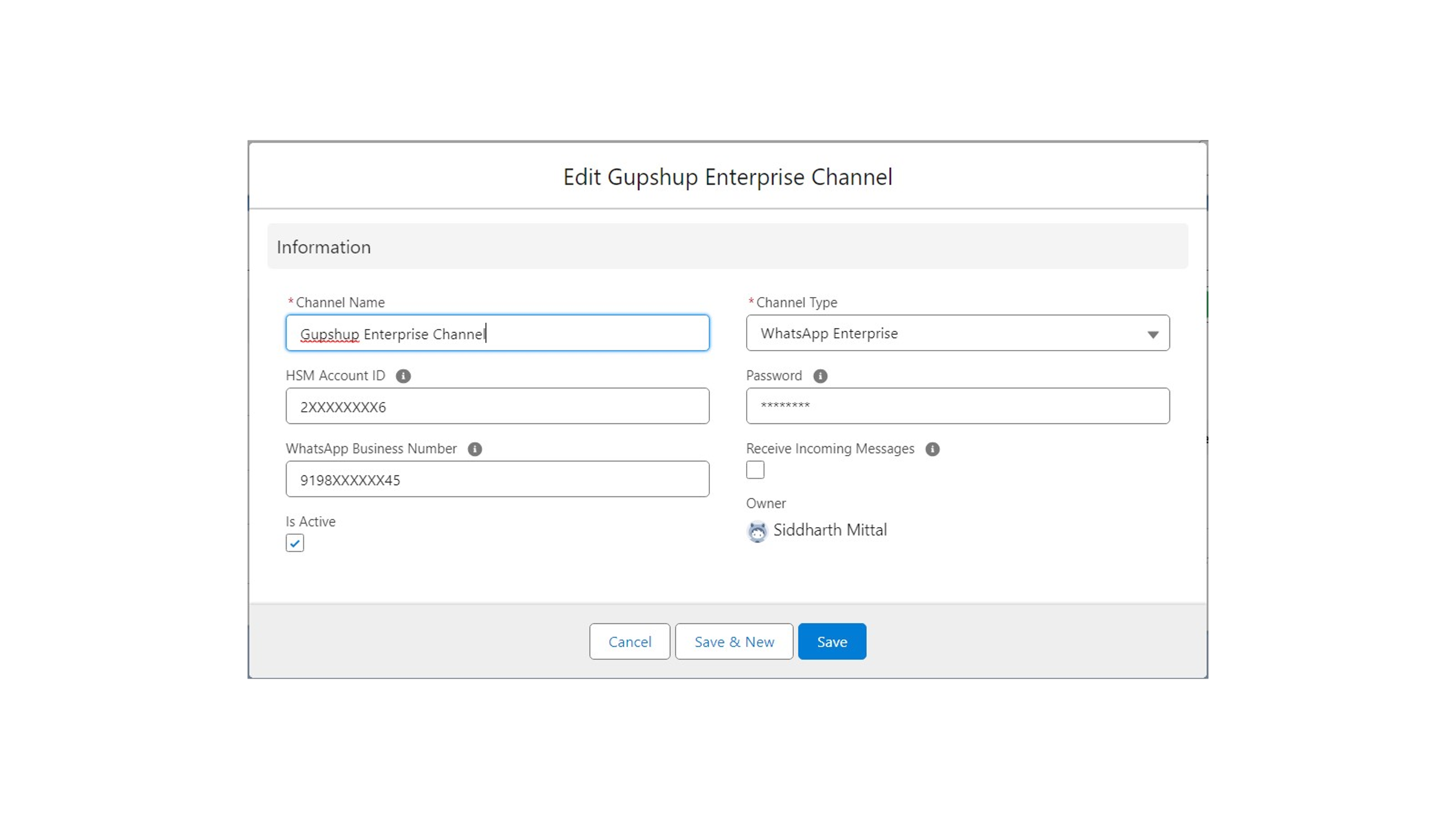The image size is (1456, 819).
Task: Click the Channel Name input field
Action: [x=497, y=333]
